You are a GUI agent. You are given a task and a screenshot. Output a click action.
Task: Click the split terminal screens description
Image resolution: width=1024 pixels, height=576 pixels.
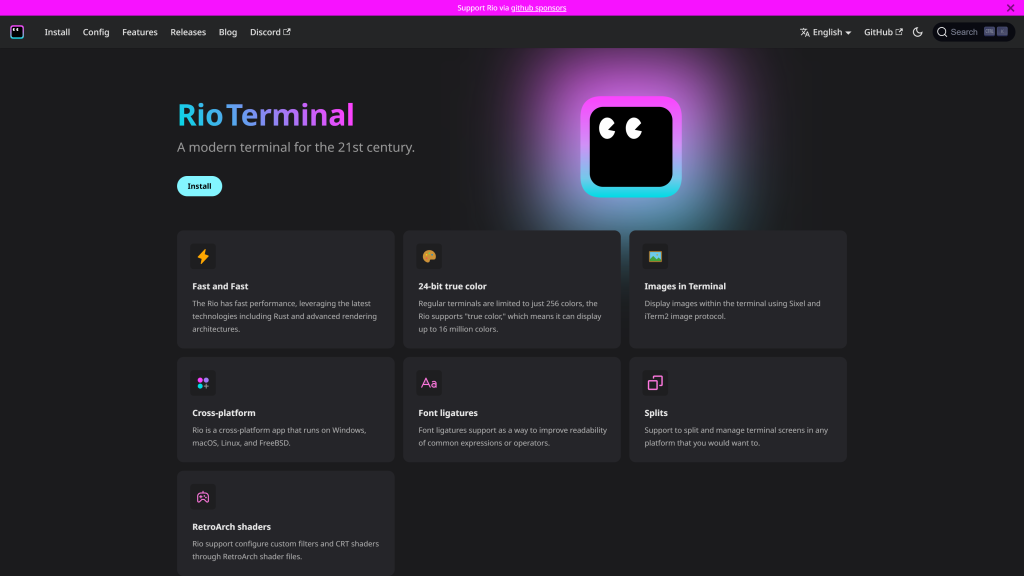tap(736, 436)
